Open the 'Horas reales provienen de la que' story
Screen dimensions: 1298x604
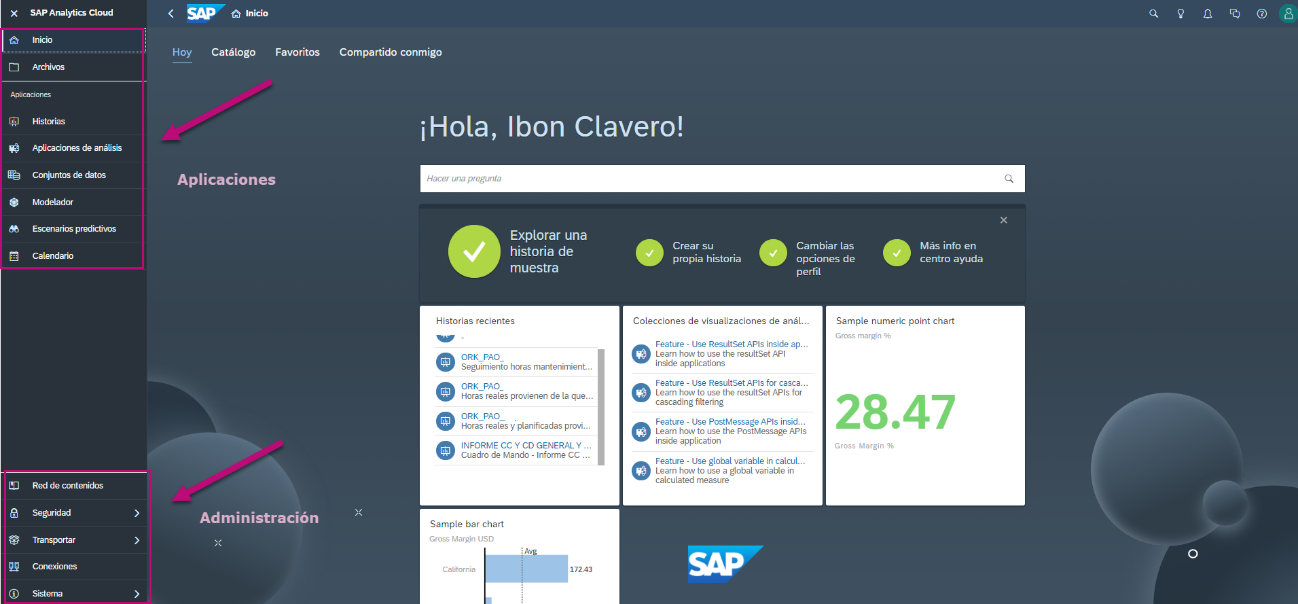(514, 390)
